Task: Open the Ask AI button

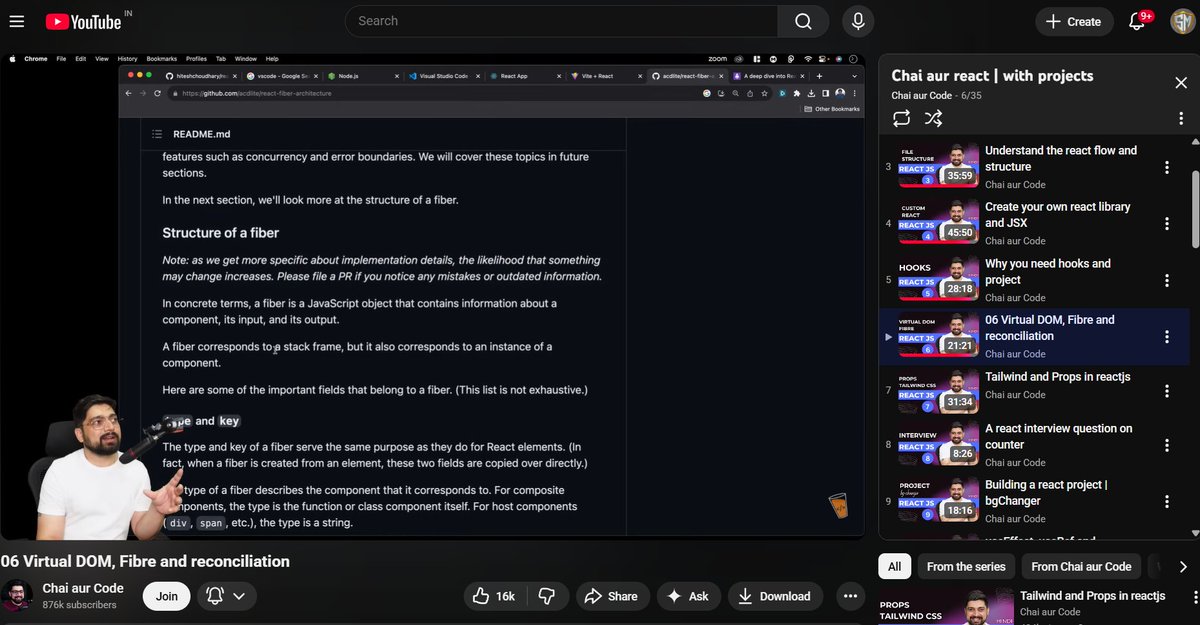Action: 688,596
